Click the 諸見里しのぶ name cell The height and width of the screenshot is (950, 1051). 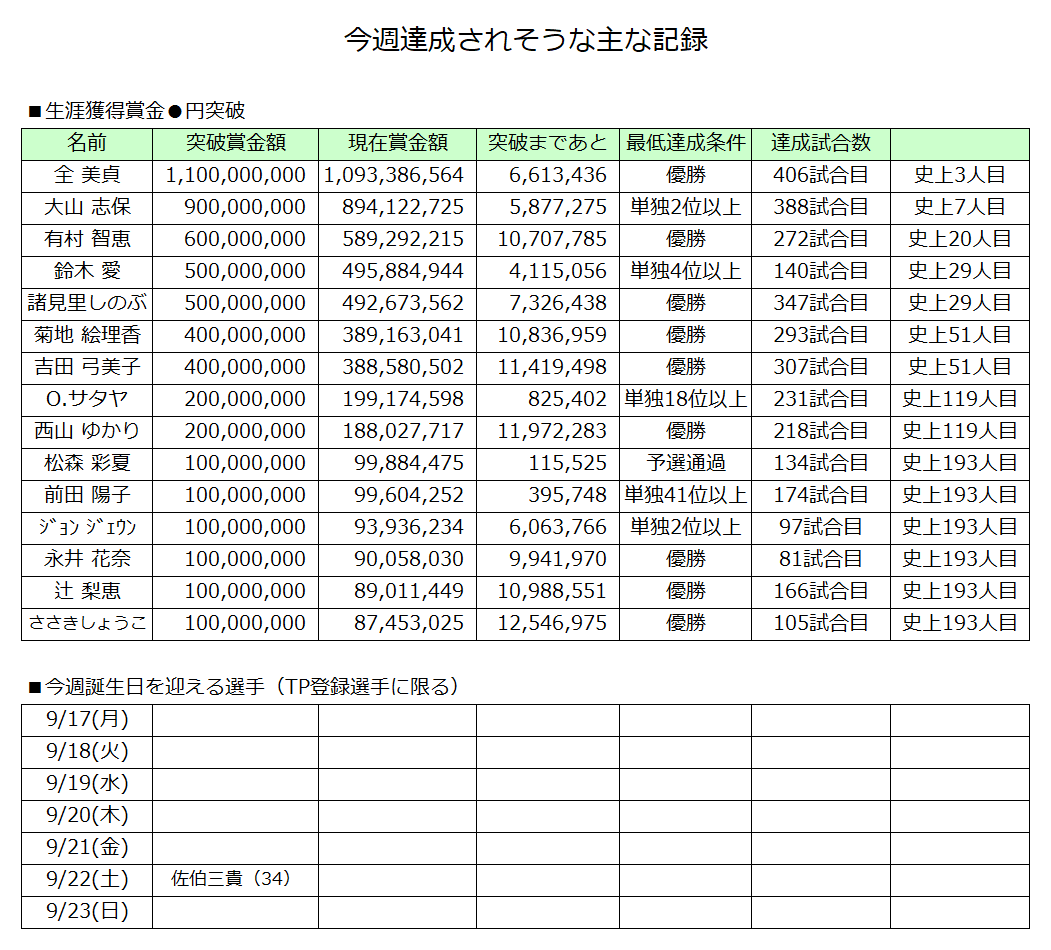pos(87,303)
